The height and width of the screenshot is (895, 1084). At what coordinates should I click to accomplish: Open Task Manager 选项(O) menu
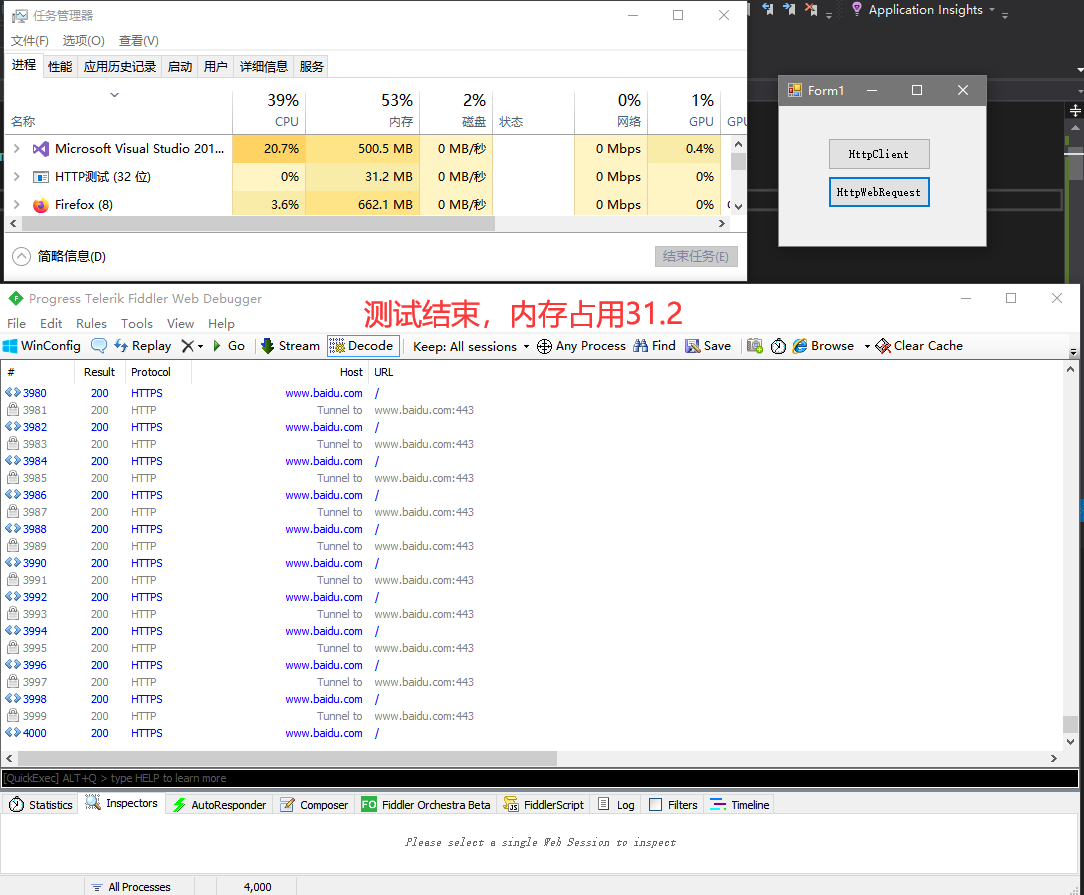coord(84,41)
